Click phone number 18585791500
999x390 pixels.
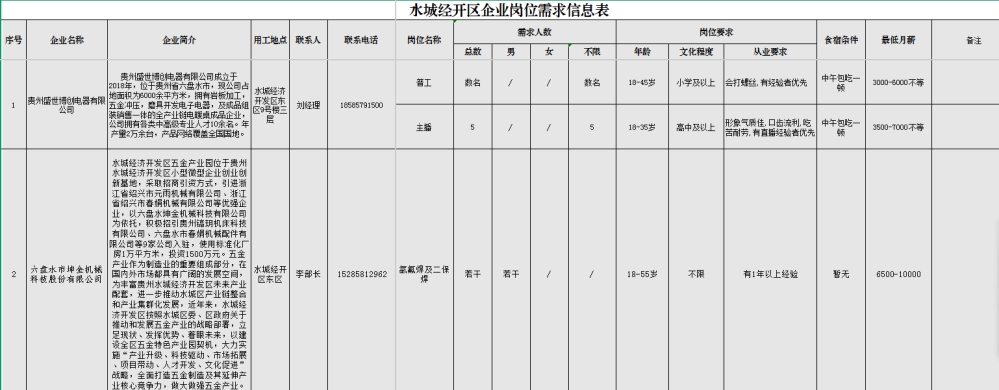click(361, 105)
